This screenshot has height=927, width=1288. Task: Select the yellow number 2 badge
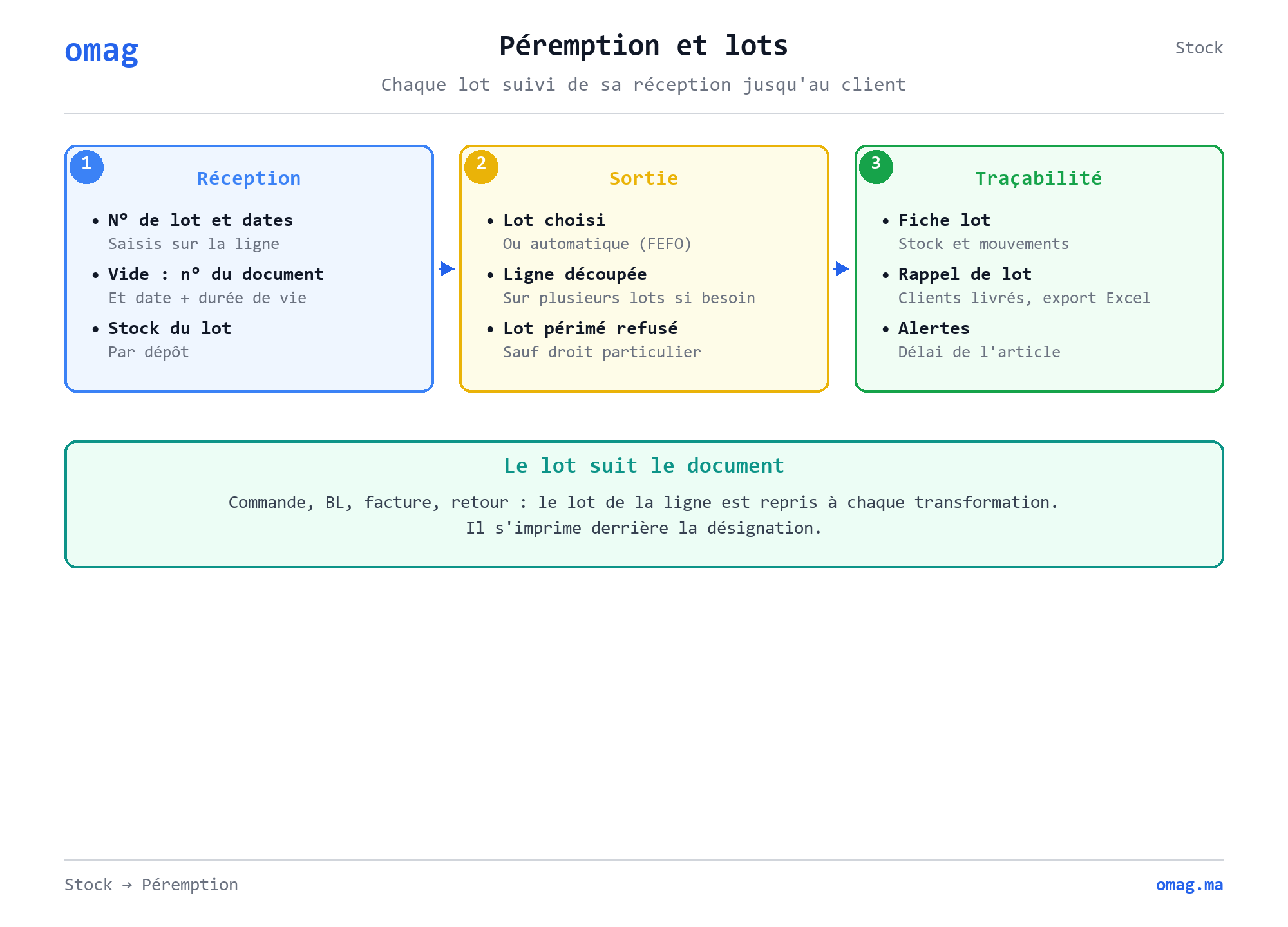(481, 166)
